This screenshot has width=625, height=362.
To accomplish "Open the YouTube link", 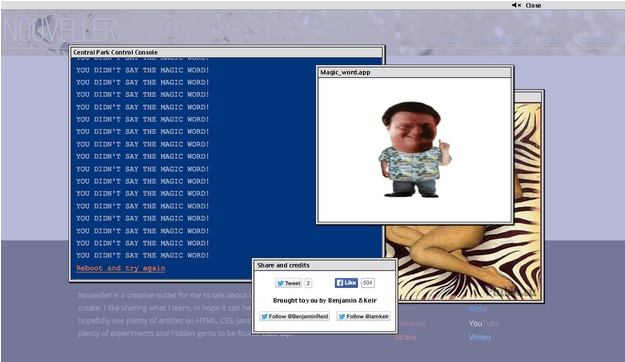I will pos(484,323).
